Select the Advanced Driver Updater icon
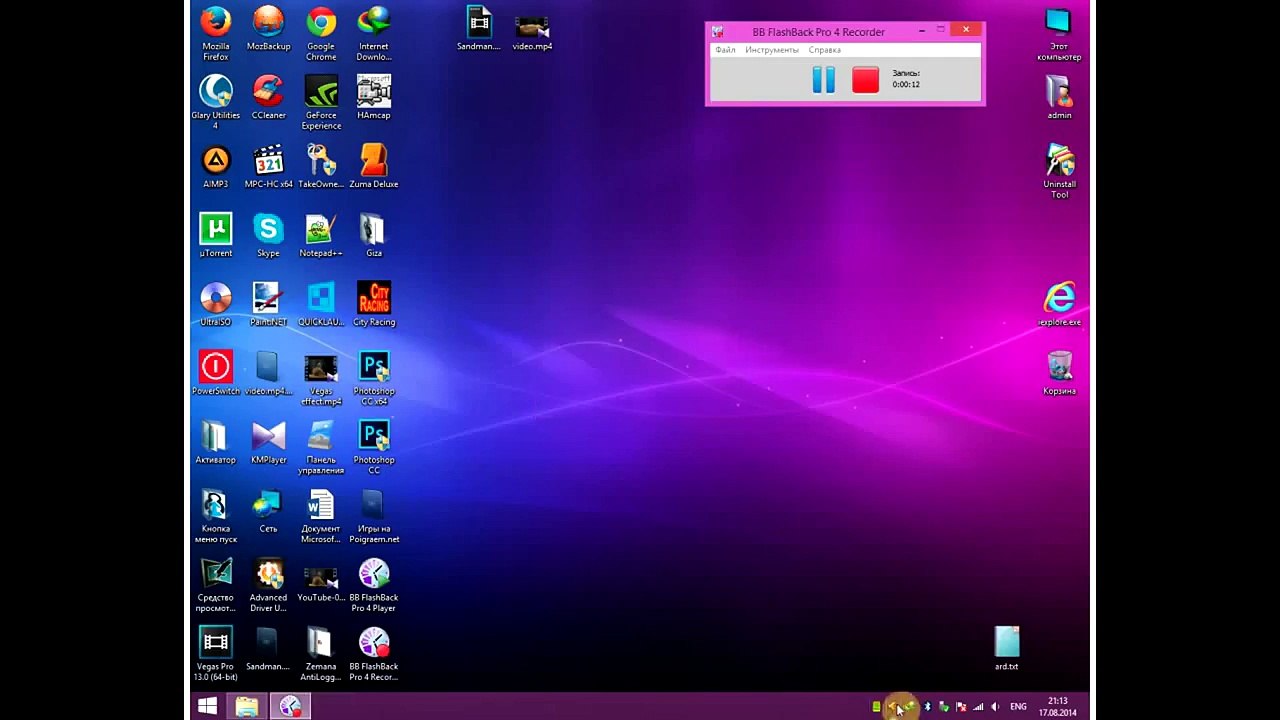Image resolution: width=1280 pixels, height=720 pixels. pyautogui.click(x=268, y=585)
